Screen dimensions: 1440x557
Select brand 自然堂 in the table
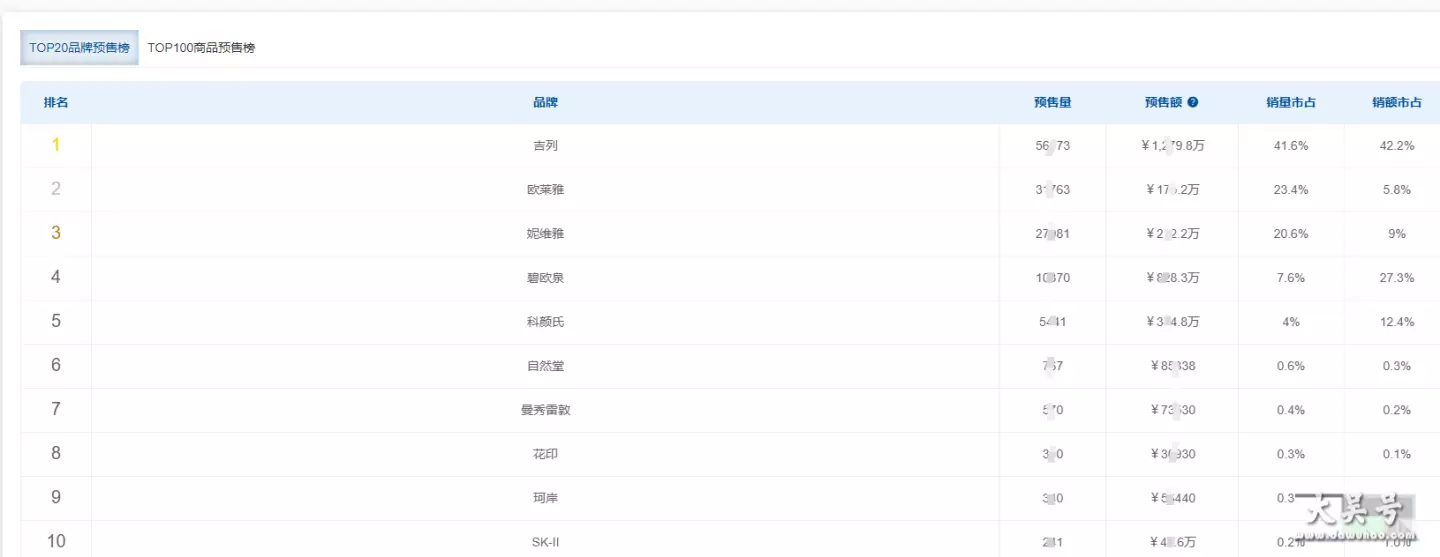(x=545, y=366)
